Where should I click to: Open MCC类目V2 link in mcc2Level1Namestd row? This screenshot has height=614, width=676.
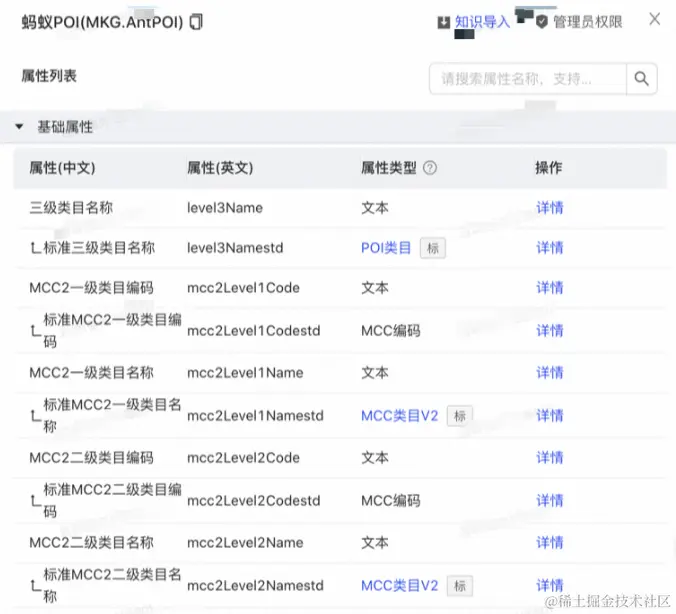point(400,416)
